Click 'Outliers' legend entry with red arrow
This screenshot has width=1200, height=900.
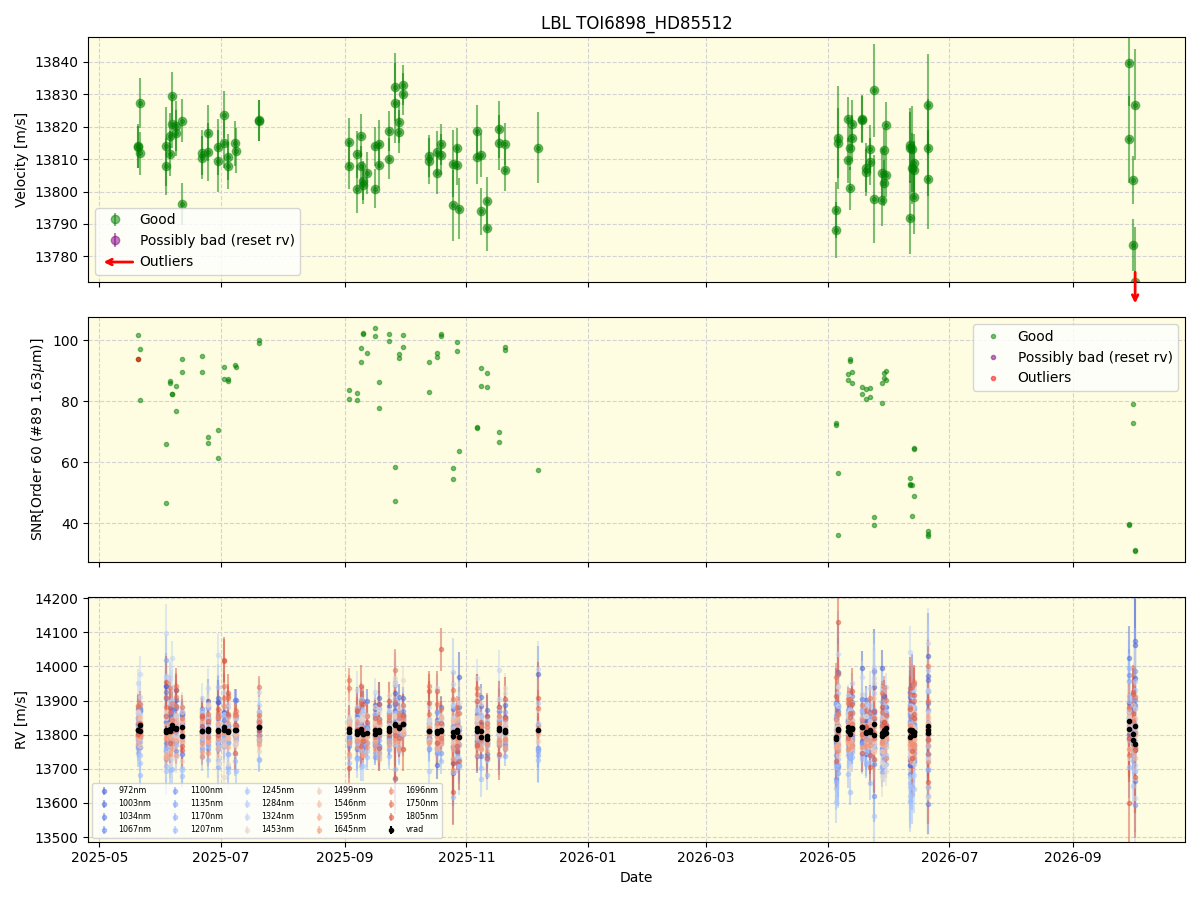167,261
